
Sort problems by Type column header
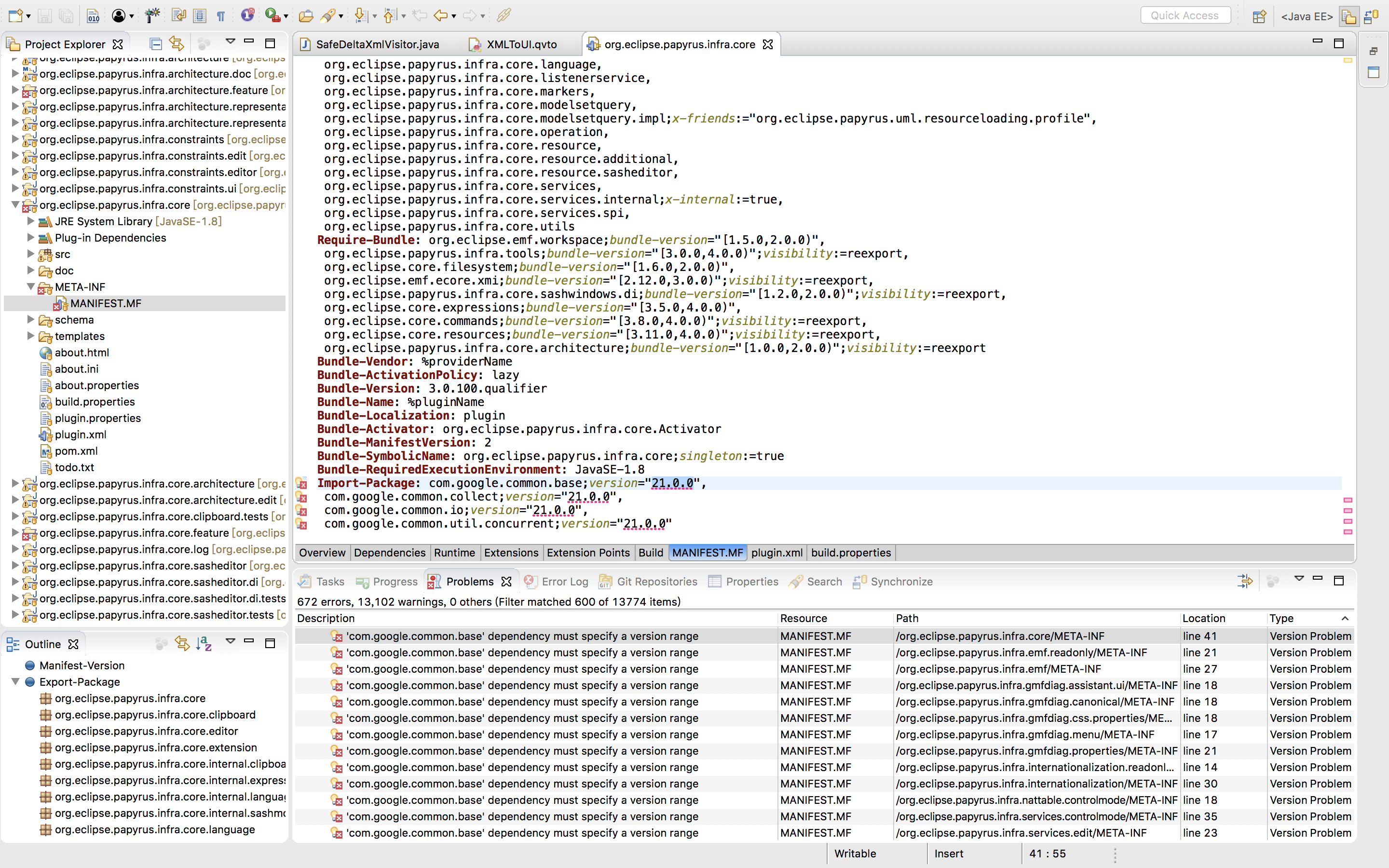tap(1310, 618)
